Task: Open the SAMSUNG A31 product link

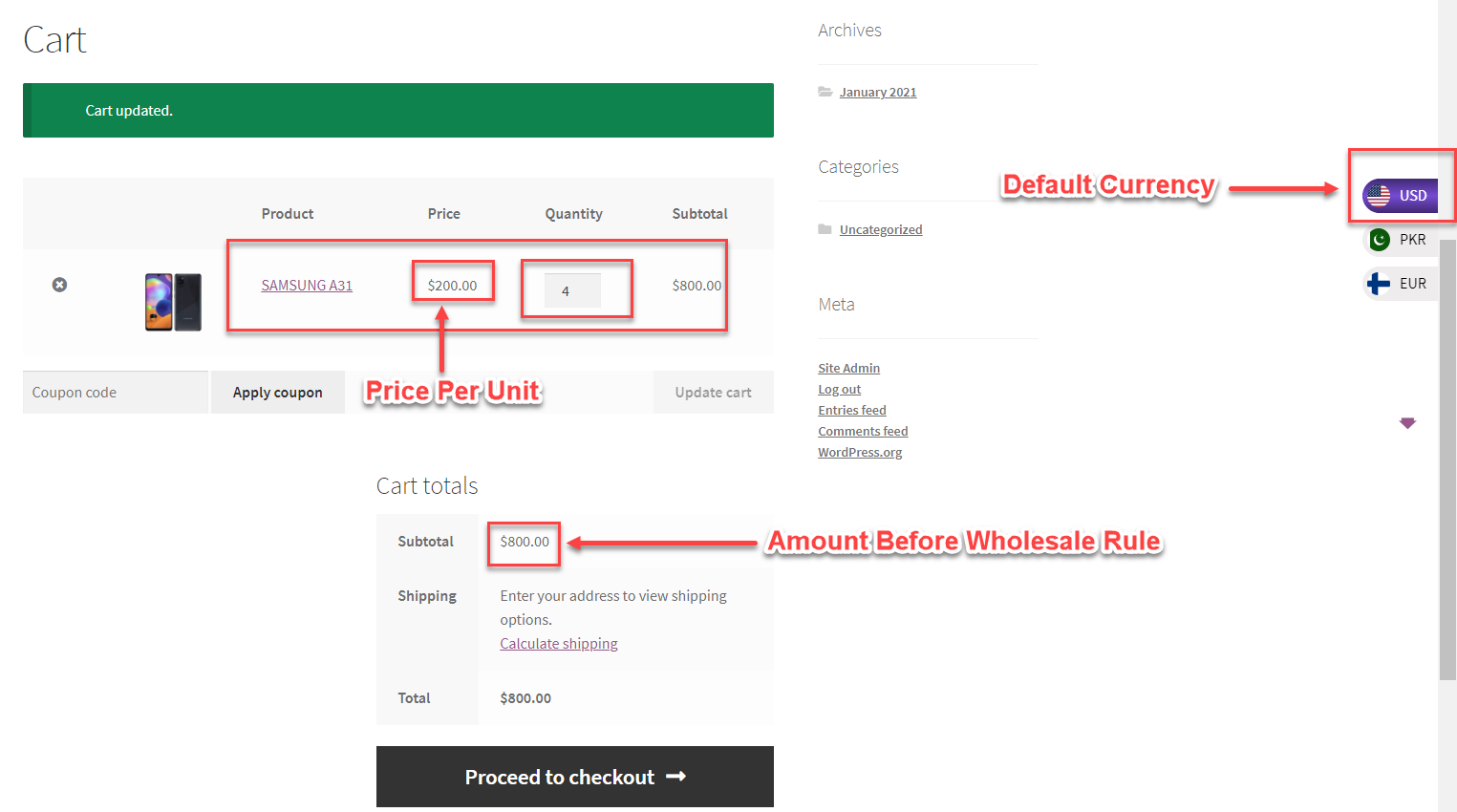Action: (307, 286)
